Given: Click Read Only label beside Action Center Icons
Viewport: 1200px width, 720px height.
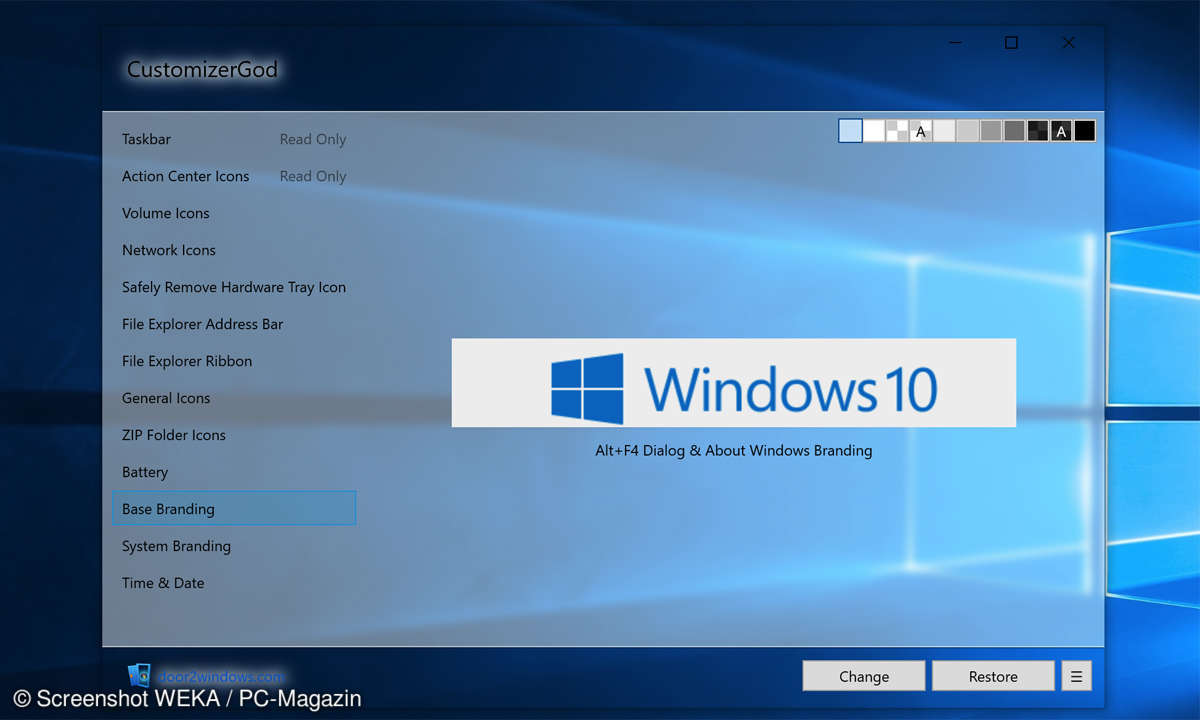Looking at the screenshot, I should point(313,176).
